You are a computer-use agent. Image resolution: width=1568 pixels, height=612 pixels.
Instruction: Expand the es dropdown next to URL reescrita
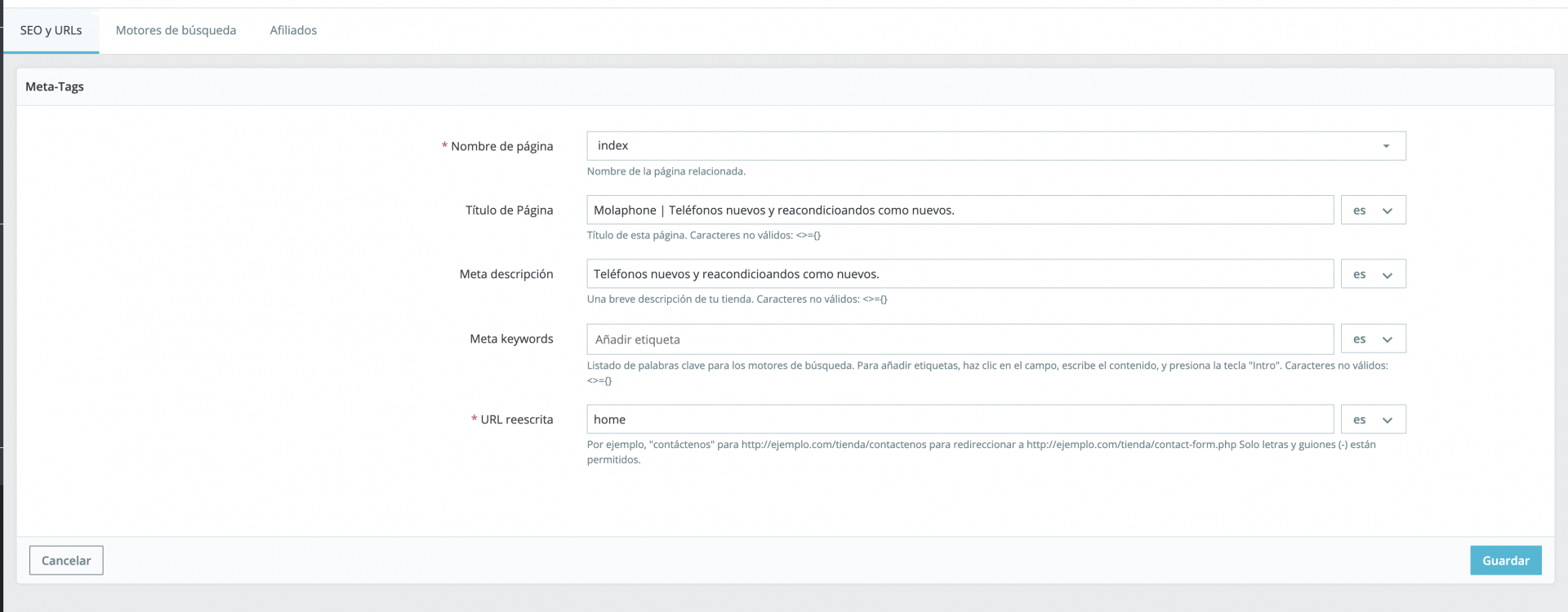1373,419
